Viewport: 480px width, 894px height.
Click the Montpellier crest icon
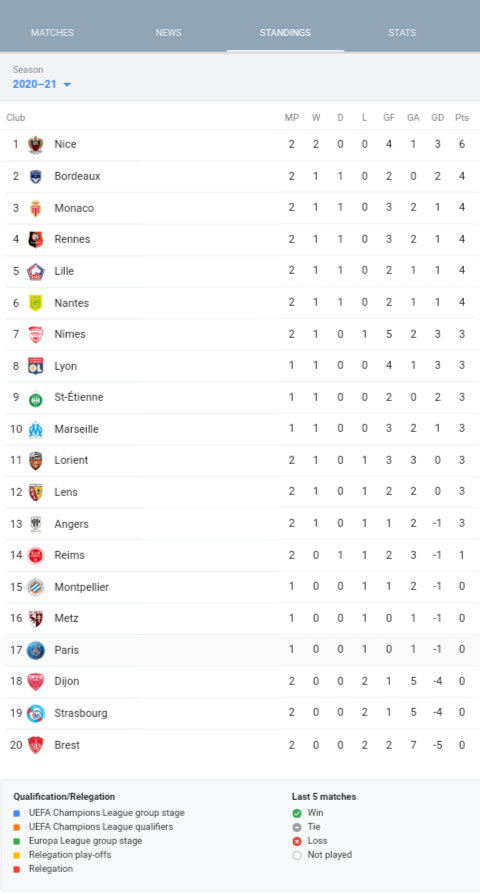click(x=35, y=587)
